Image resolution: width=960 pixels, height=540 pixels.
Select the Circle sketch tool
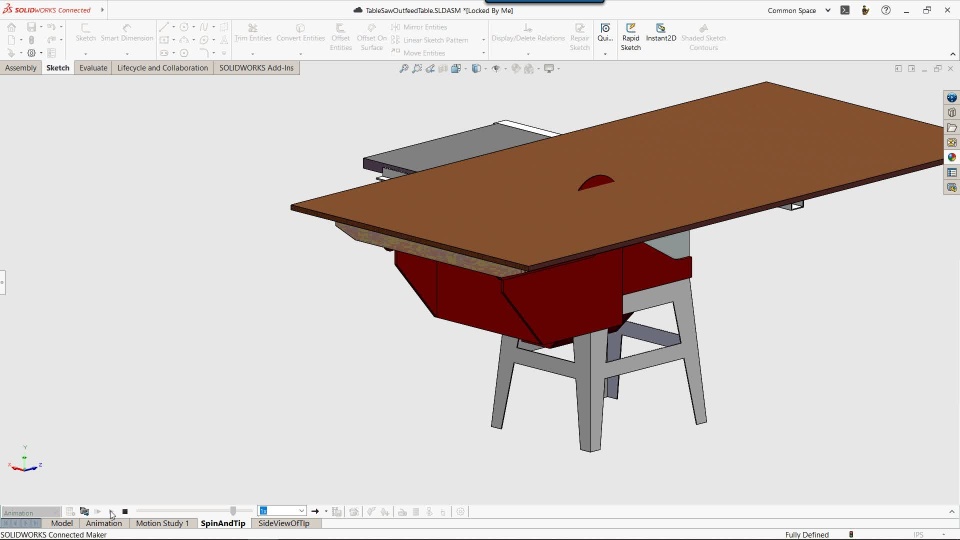184,27
